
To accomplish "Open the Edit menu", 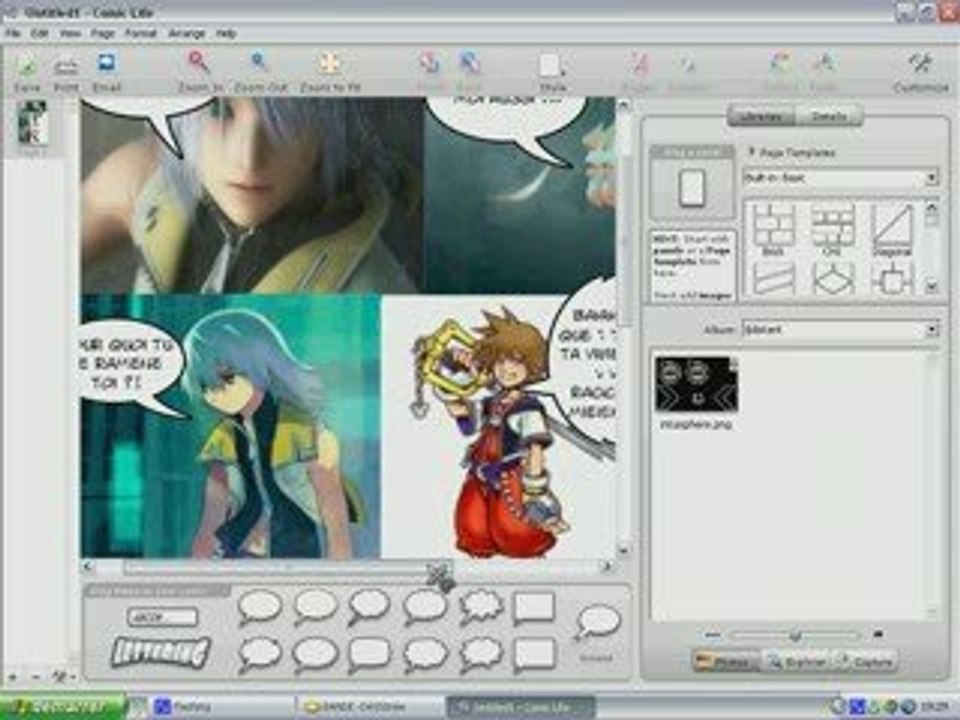I will [x=40, y=33].
